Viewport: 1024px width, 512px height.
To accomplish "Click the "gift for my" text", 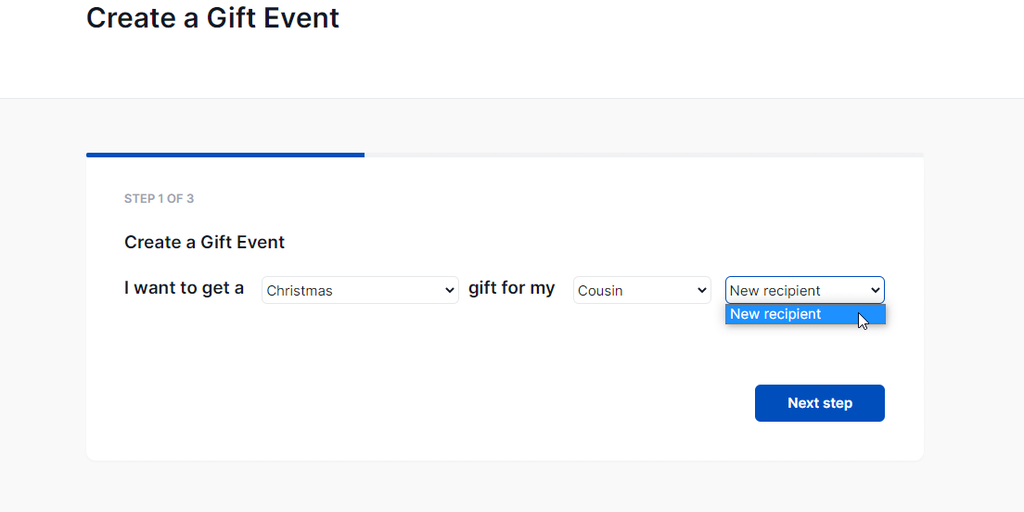I will 511,288.
